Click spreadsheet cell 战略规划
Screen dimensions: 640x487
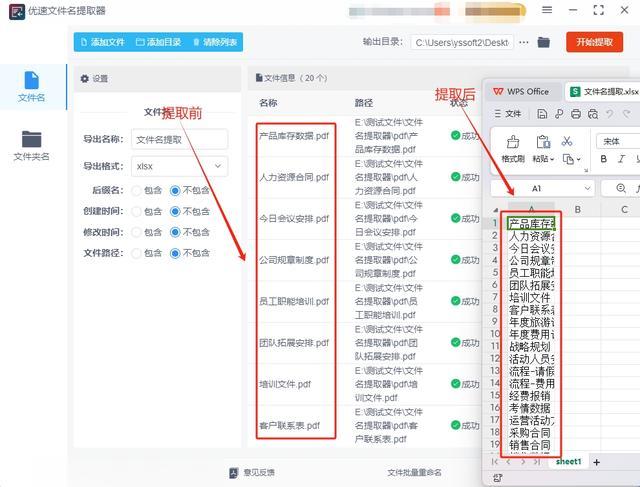[531, 347]
